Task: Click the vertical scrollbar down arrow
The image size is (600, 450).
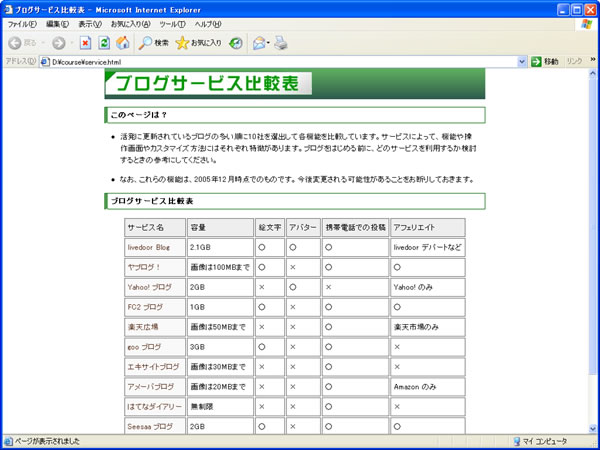Action: click(593, 426)
